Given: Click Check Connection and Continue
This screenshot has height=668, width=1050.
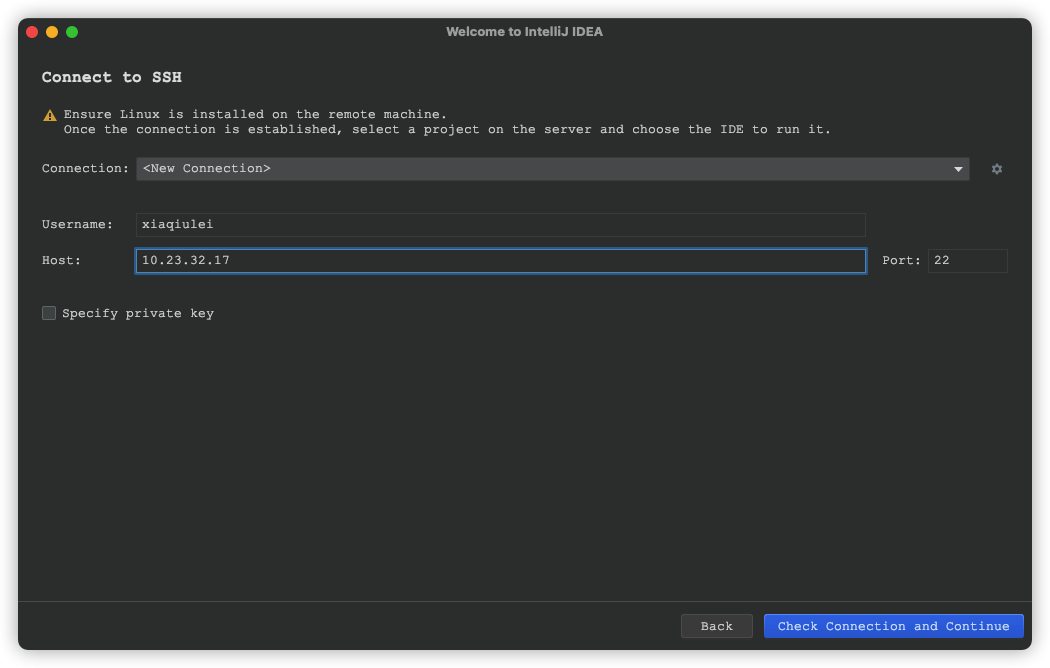Looking at the screenshot, I should pos(893,626).
